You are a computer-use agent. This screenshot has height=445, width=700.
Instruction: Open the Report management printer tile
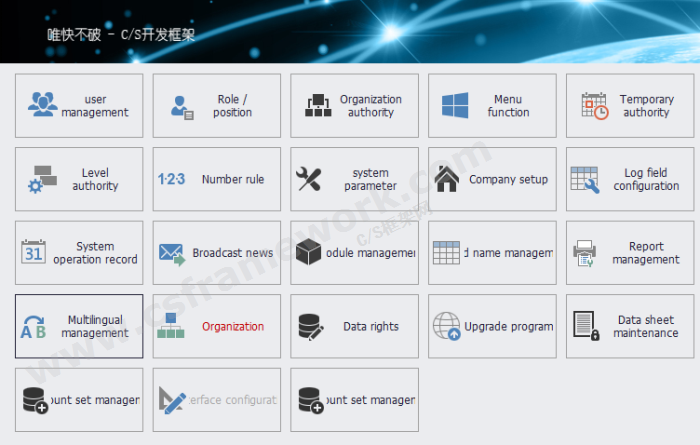(630, 253)
